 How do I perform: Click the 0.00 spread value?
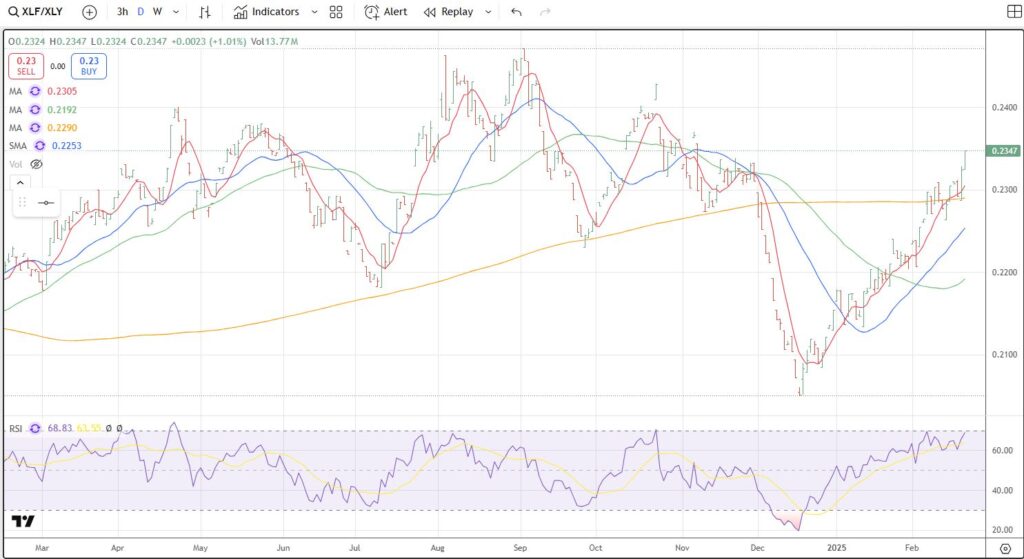[x=57, y=67]
